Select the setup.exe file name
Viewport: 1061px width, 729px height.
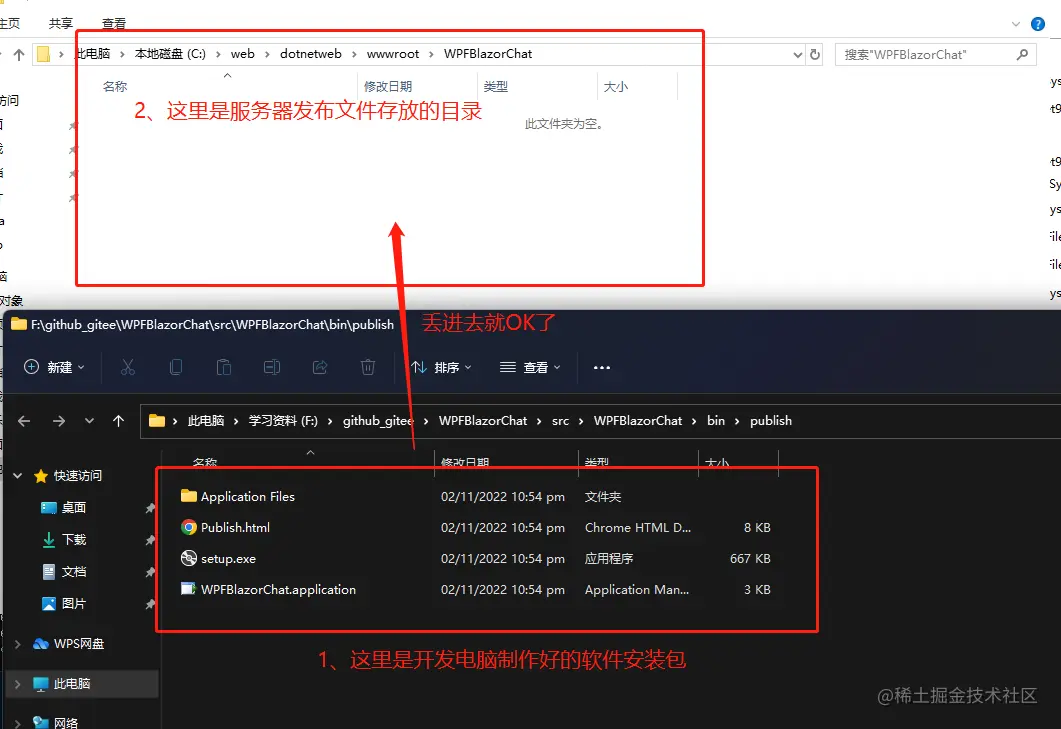(x=228, y=558)
